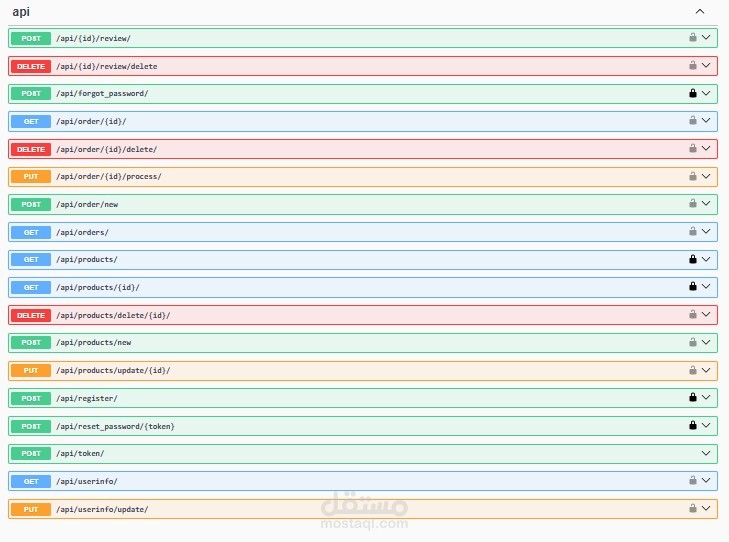
Task: Click the lock icon on GET /api/order/{id}/
Action: (x=693, y=120)
